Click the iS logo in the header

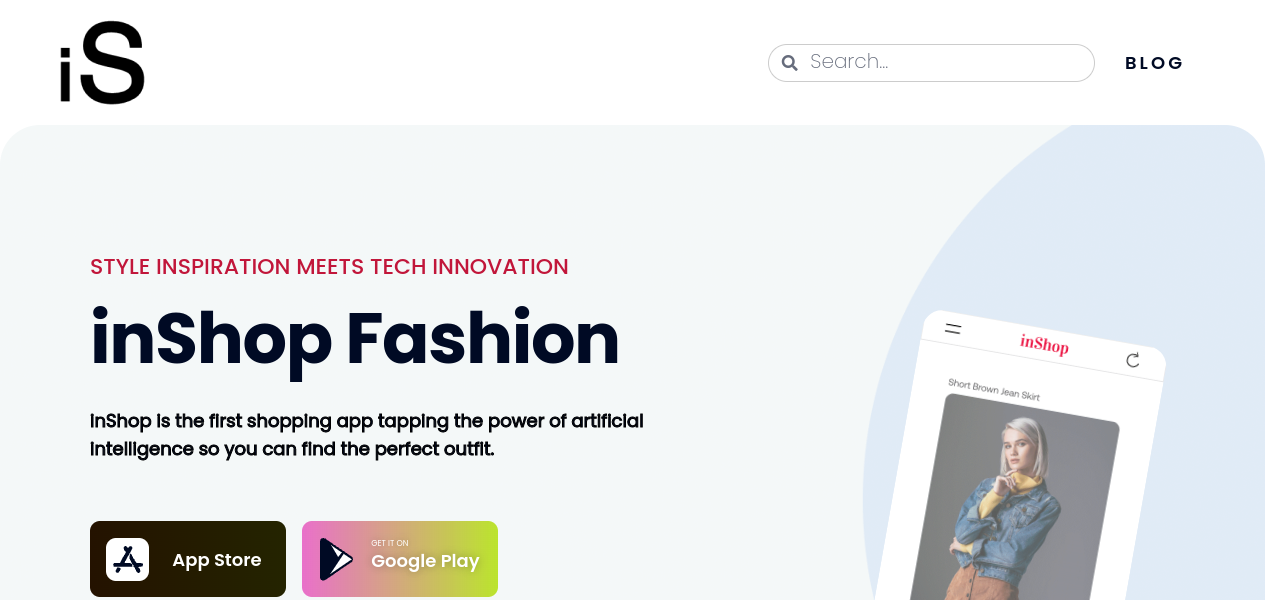[x=102, y=63]
